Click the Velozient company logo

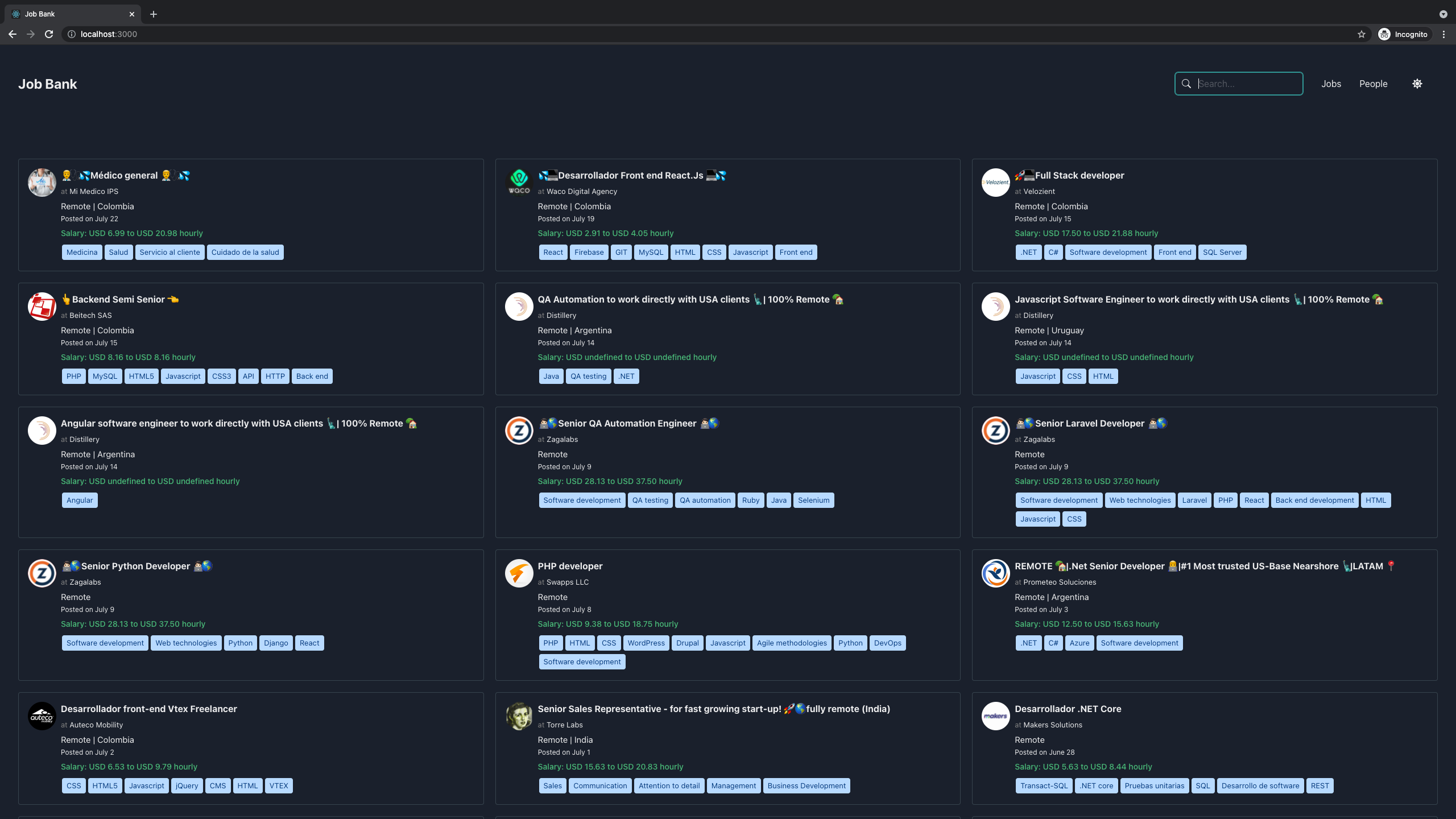tap(995, 182)
